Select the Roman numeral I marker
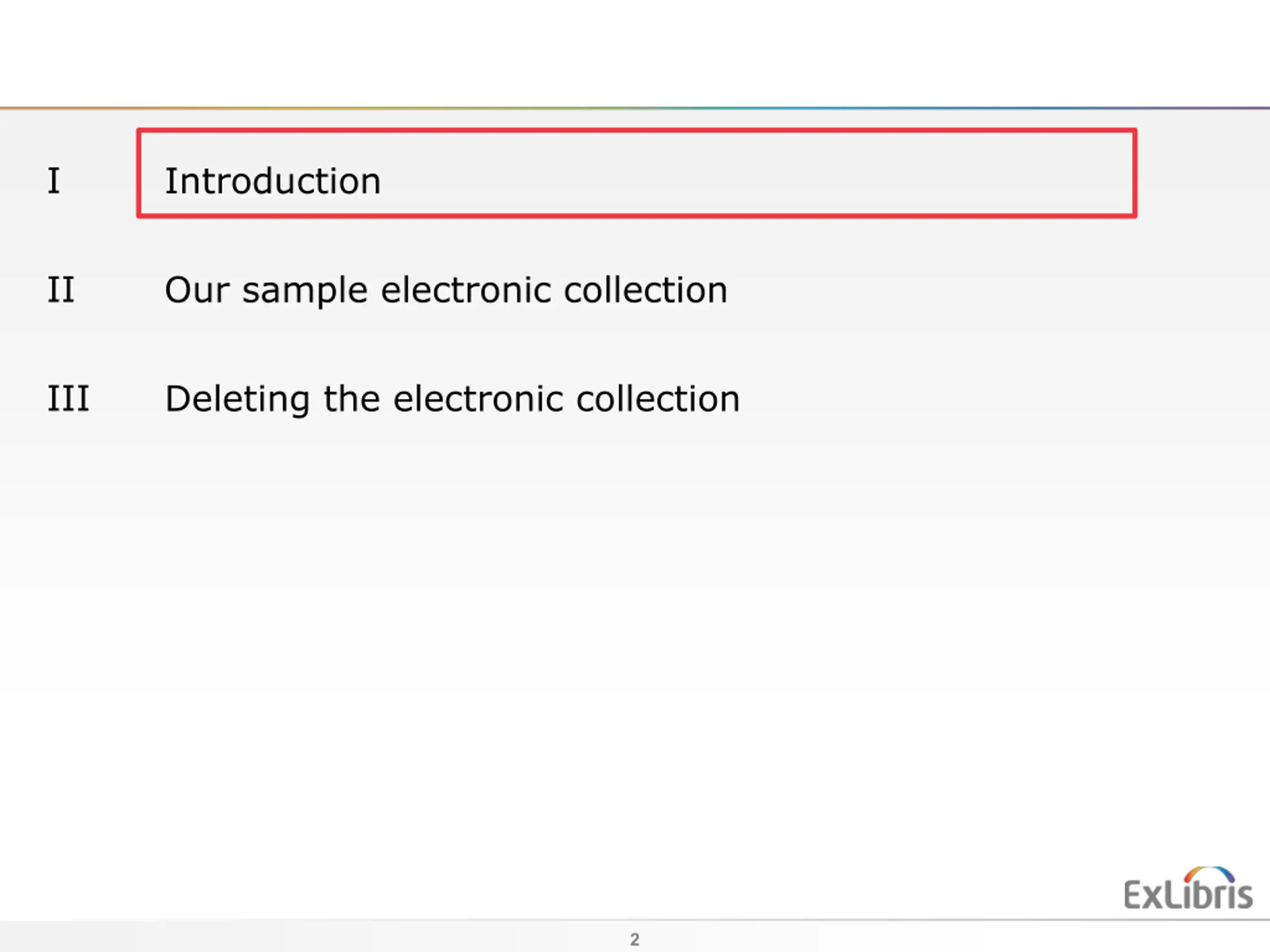Screen dimensions: 1270x952 54,181
